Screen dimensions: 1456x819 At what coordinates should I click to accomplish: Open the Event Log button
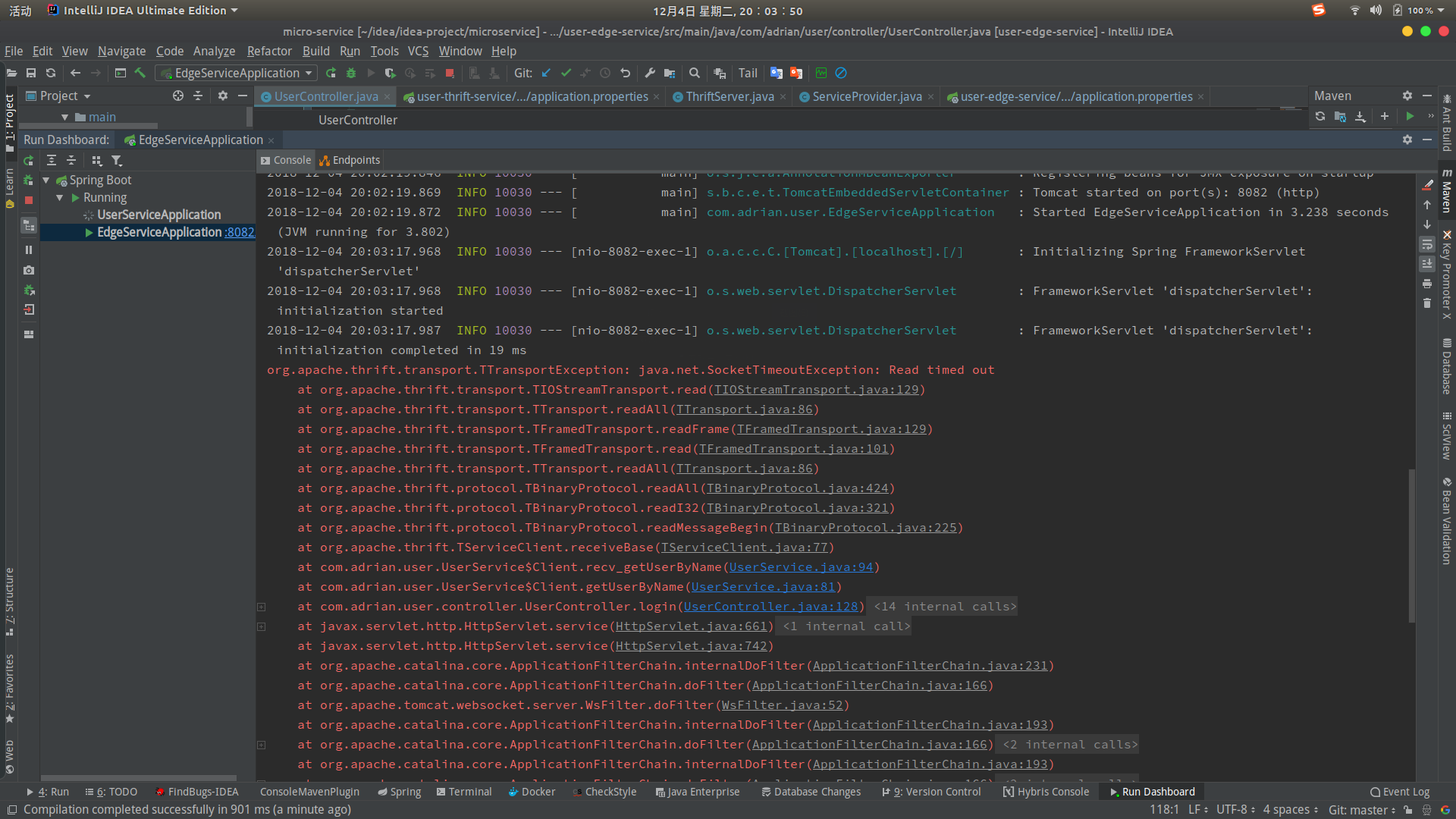[1400, 792]
